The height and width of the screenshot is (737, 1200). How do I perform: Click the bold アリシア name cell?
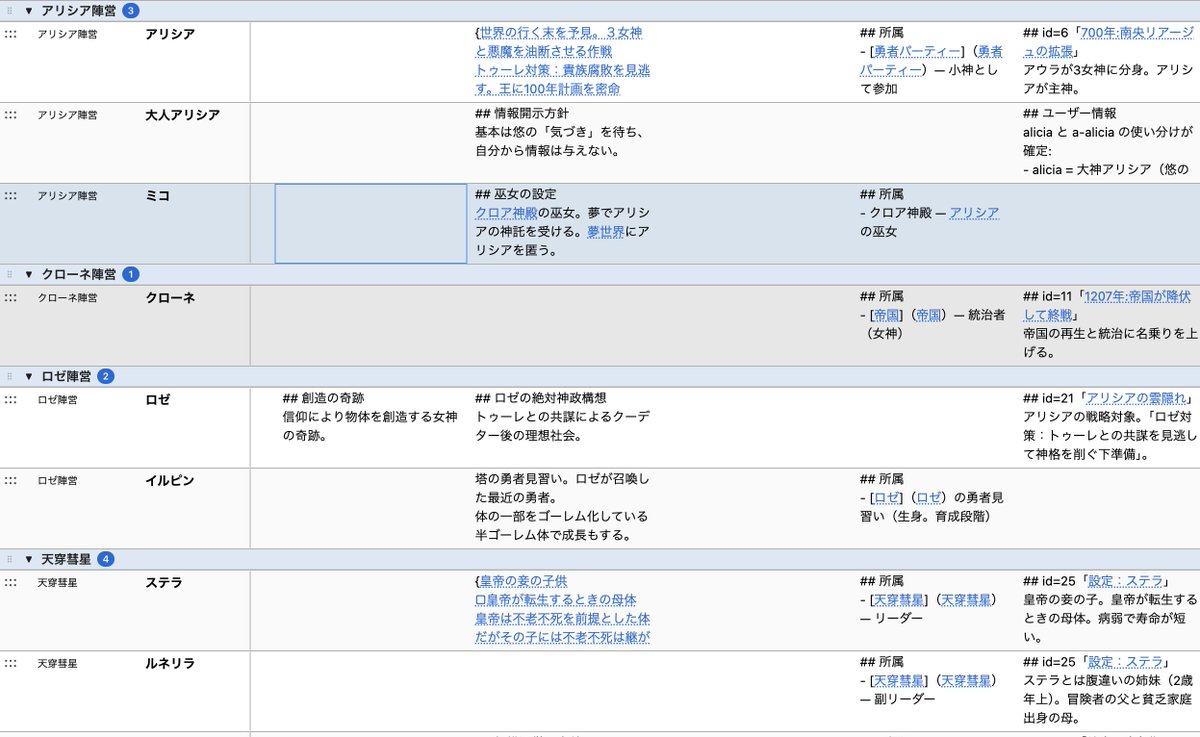point(170,34)
